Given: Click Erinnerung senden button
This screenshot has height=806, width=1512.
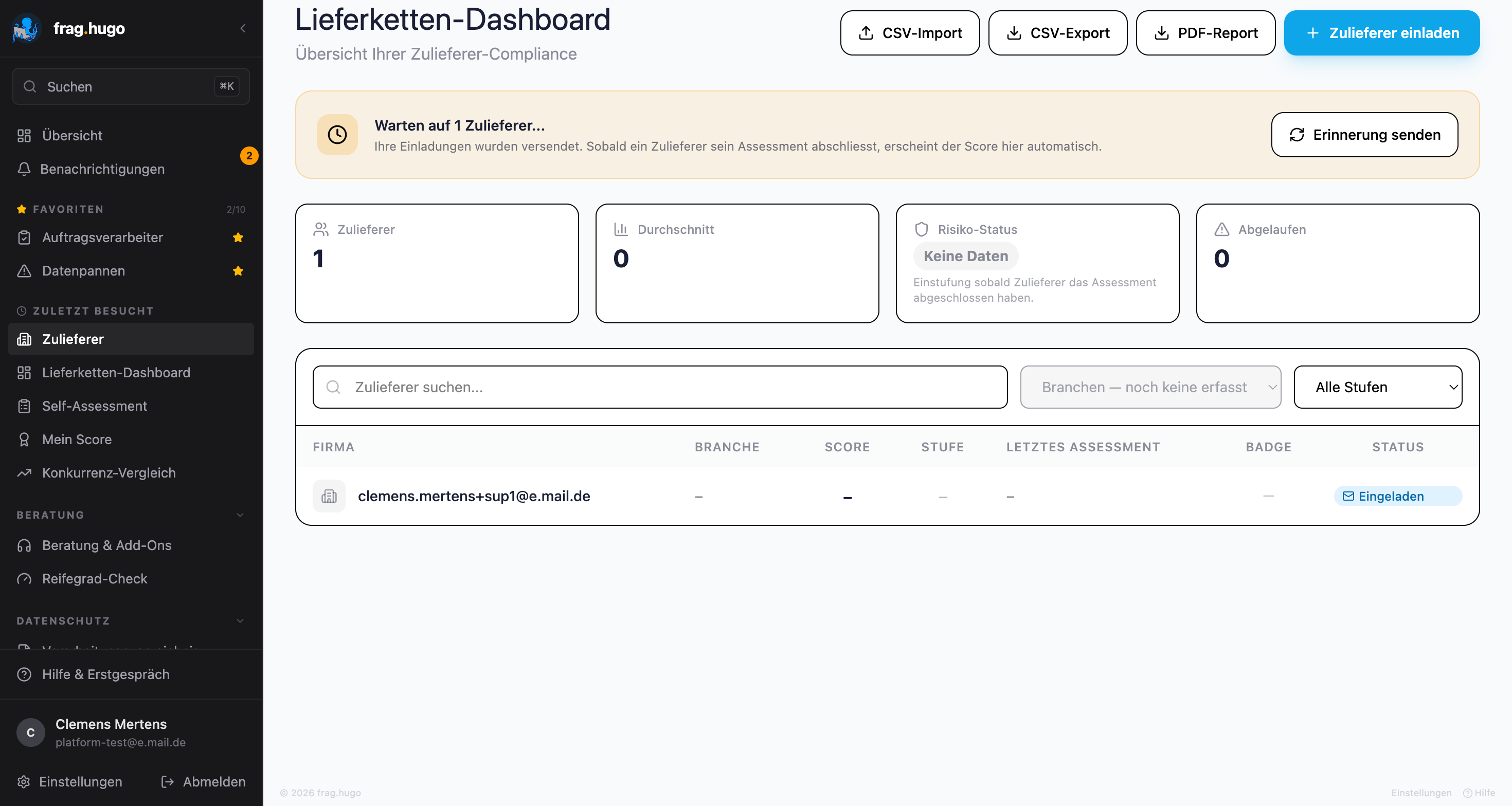Looking at the screenshot, I should (1365, 134).
